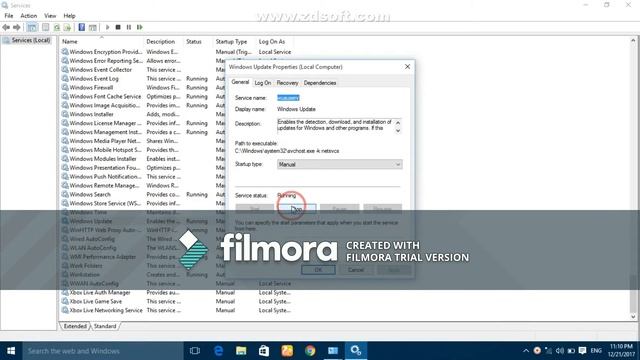Click services list scroll-up arrow

tap(633, 40)
